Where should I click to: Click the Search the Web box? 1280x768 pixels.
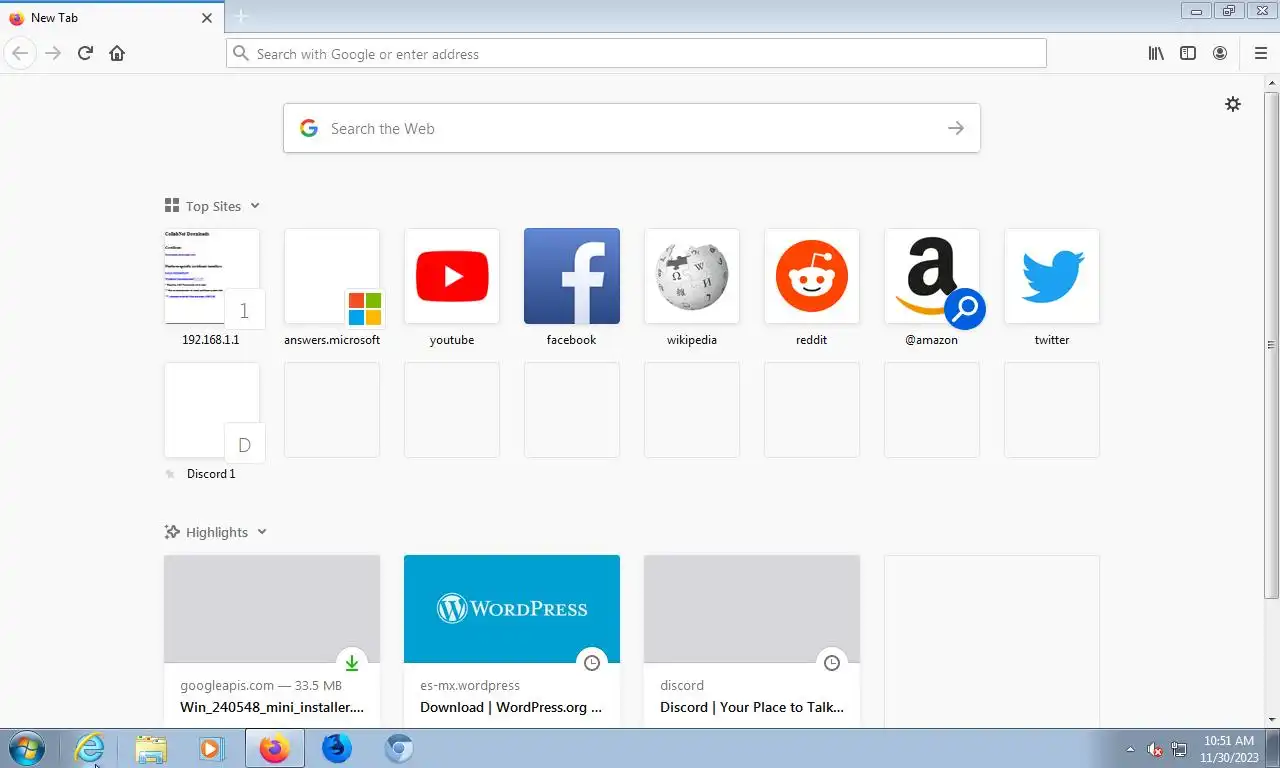pos(631,128)
